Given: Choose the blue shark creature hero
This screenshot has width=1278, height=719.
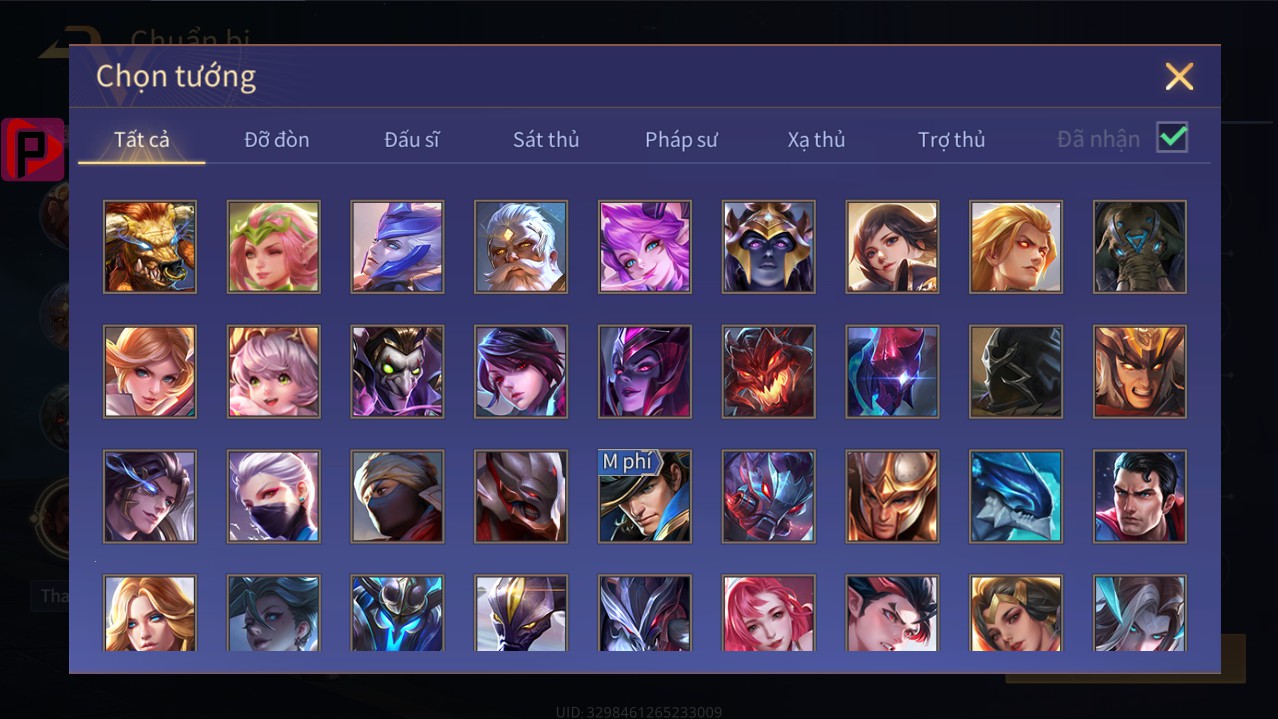Looking at the screenshot, I should pyautogui.click(x=1016, y=496).
